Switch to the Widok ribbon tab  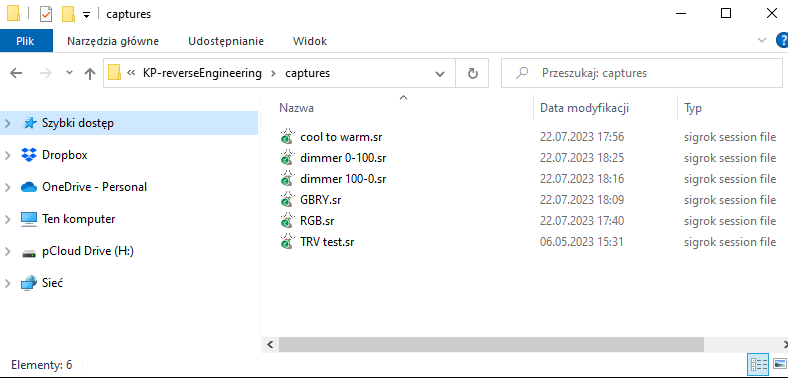310,41
